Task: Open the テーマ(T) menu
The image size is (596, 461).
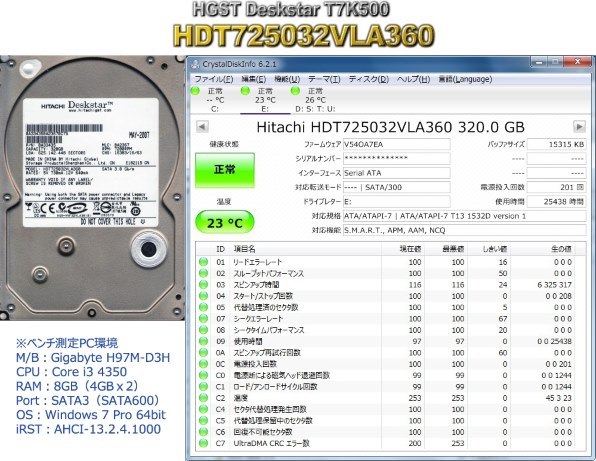Action: tap(324, 79)
